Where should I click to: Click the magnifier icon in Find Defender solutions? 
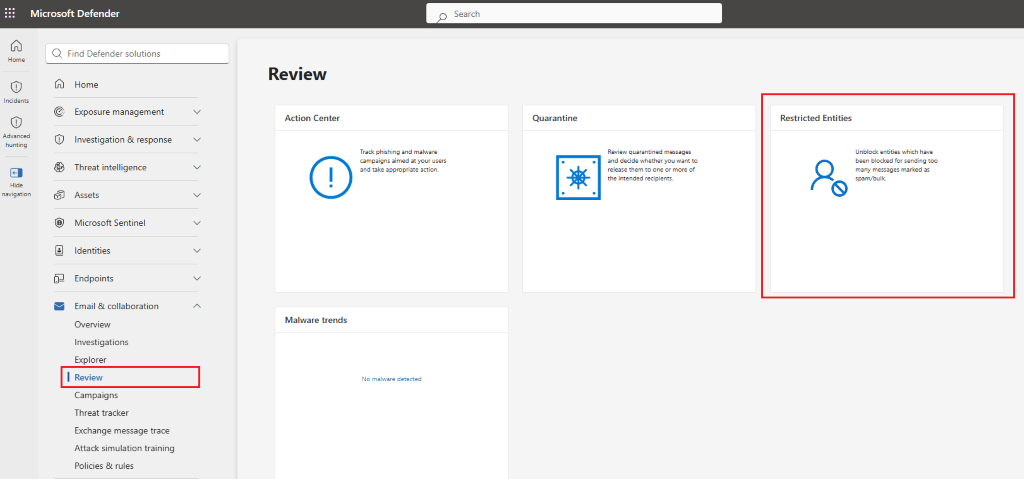[x=57, y=54]
